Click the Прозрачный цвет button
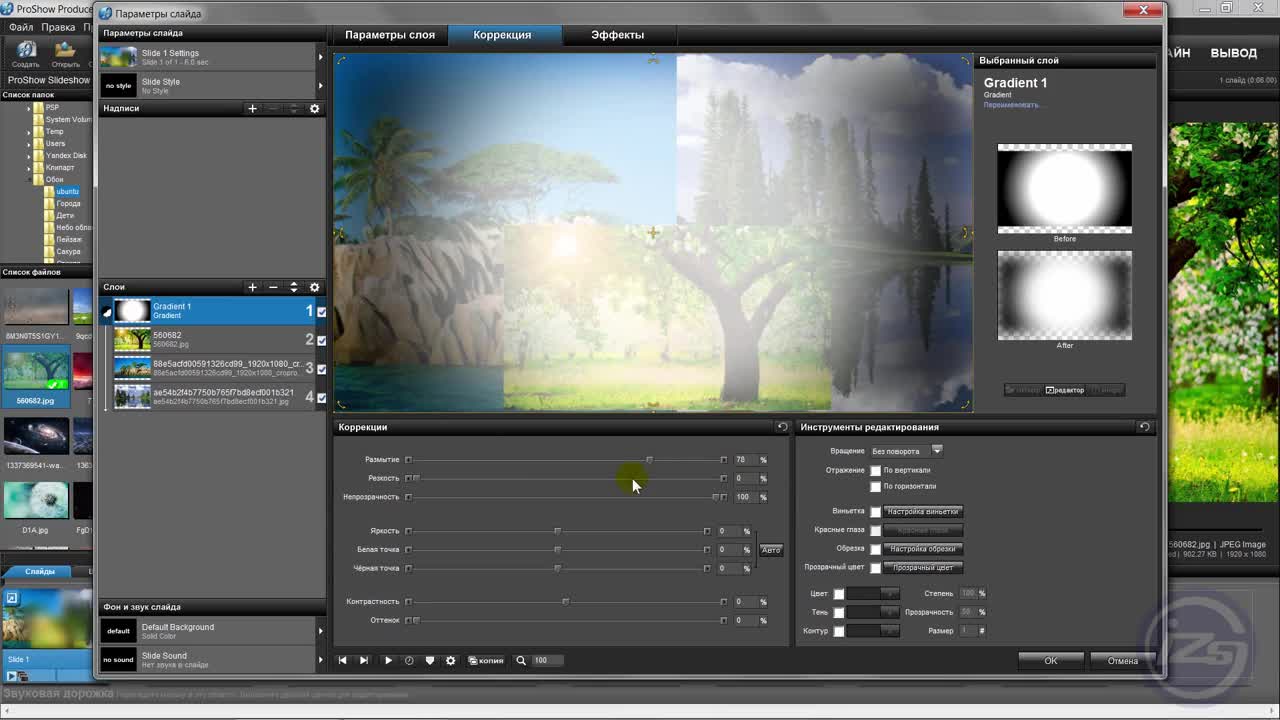This screenshot has height=720, width=1280. click(922, 568)
